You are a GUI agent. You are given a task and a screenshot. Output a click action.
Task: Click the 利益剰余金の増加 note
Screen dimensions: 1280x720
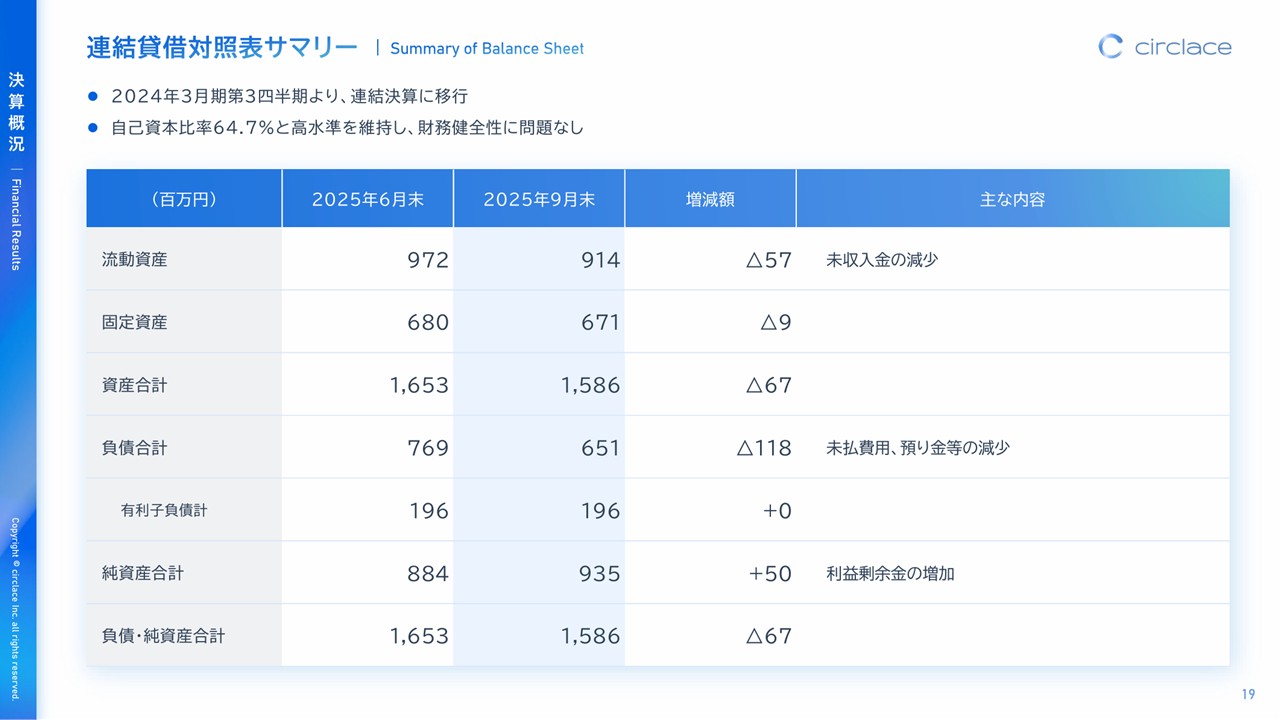890,574
